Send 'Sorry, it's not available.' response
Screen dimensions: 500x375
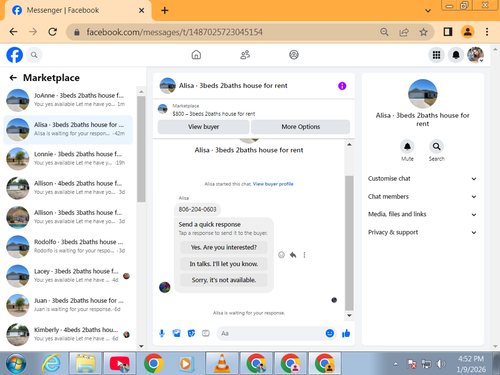pyautogui.click(x=224, y=280)
